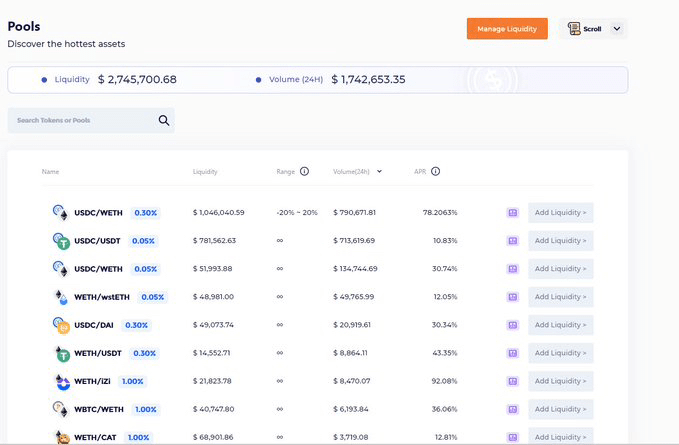Click the Scroll network logo icon
This screenshot has height=445, width=679.
575,29
